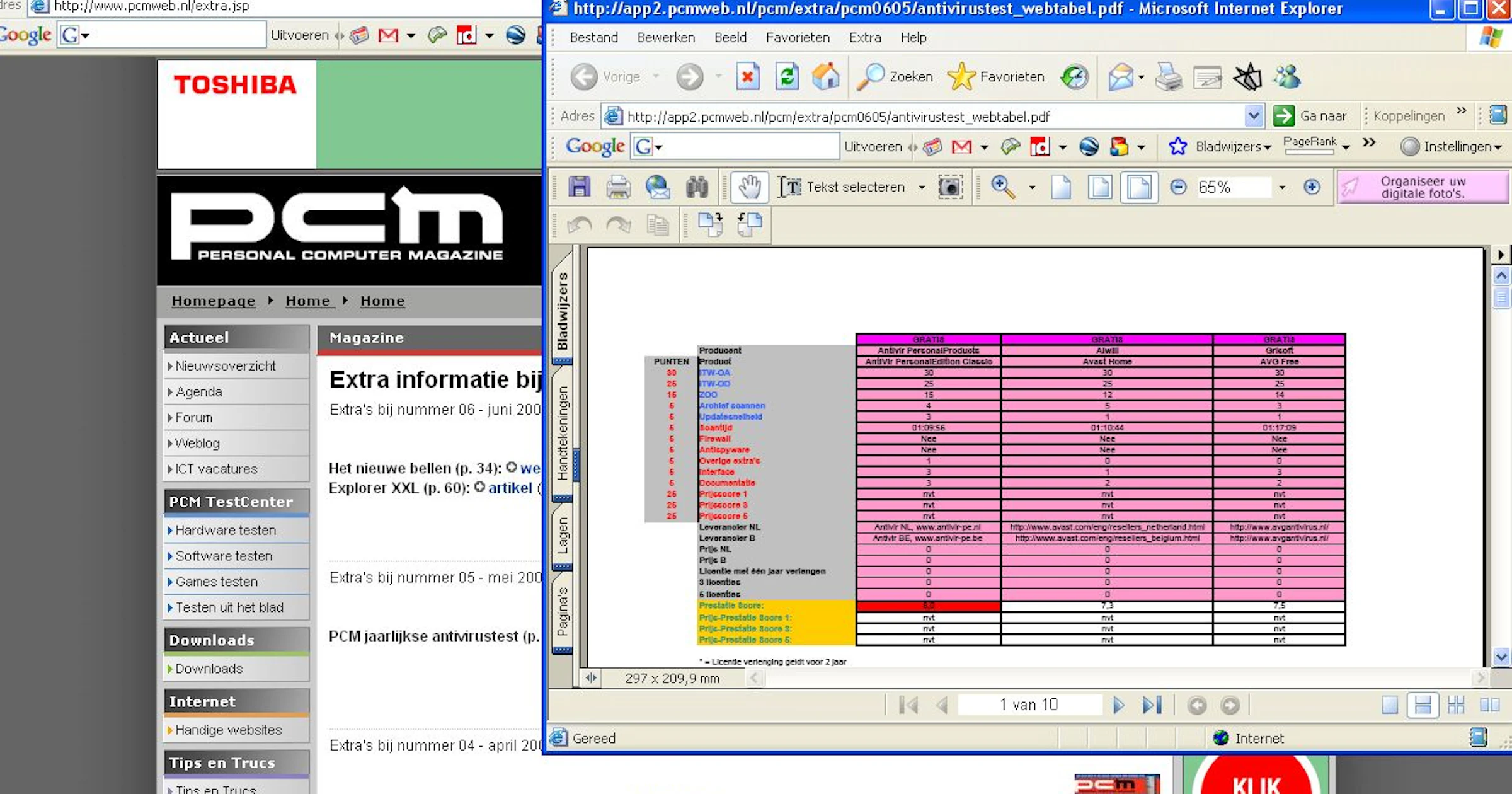
Task: Jump to last PDF page
Action: 1152,705
